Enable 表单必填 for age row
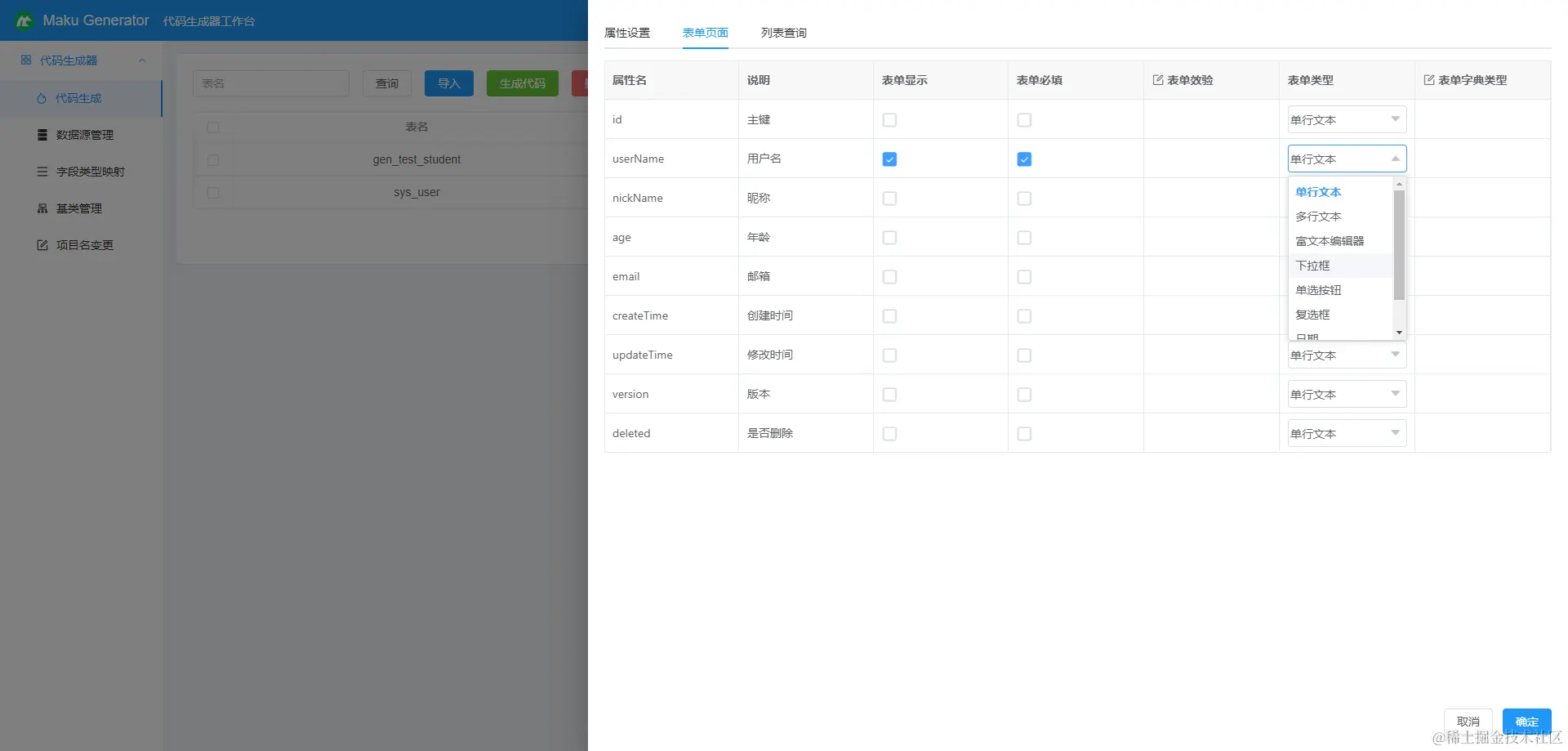 1024,238
